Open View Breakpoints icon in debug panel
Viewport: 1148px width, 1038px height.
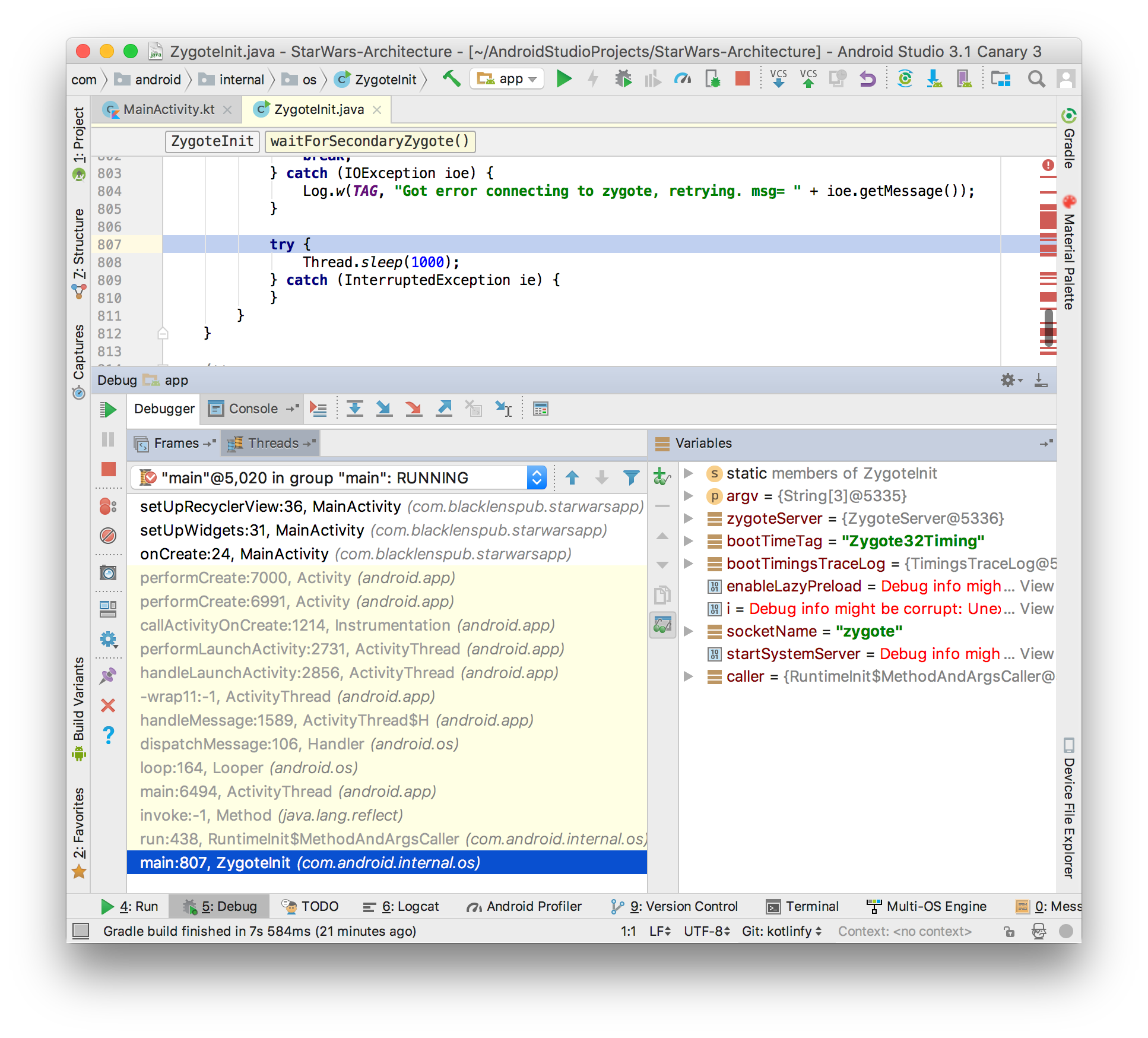click(x=108, y=506)
